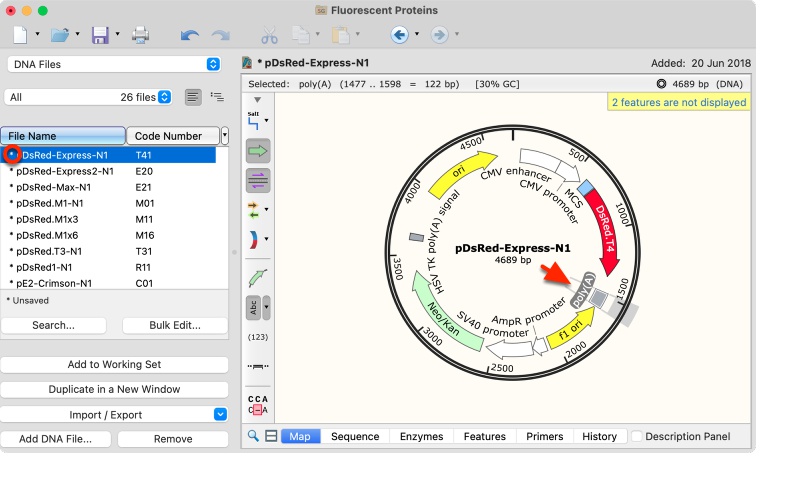Switch to the Sequence tab
Viewport: 800px width, 479px height.
[355, 436]
